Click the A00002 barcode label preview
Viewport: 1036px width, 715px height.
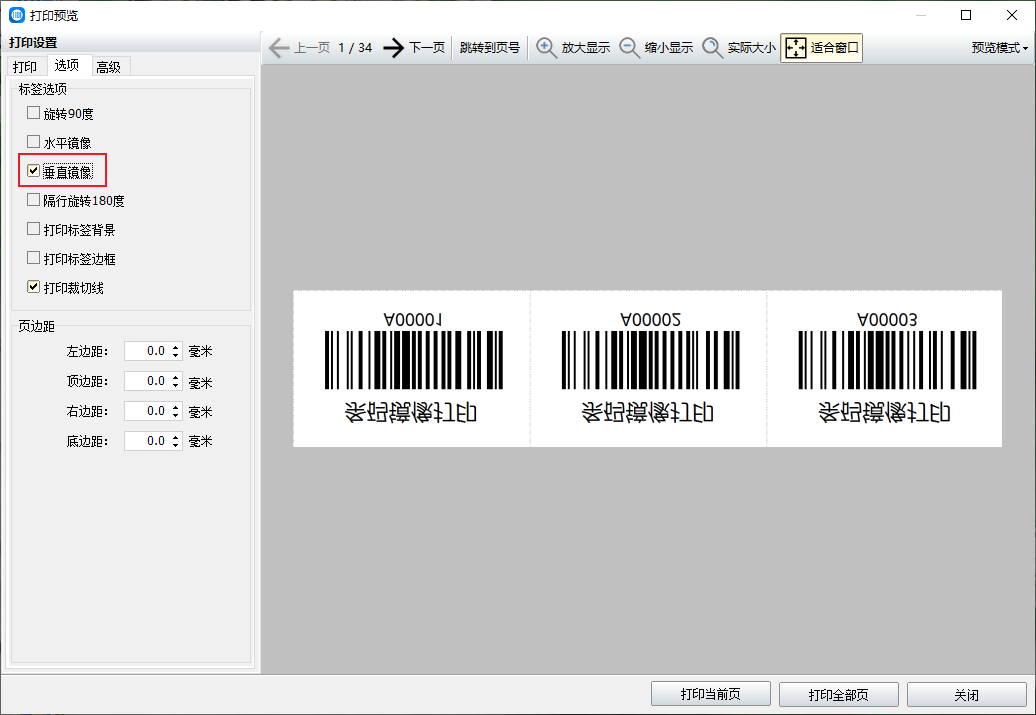[648, 368]
